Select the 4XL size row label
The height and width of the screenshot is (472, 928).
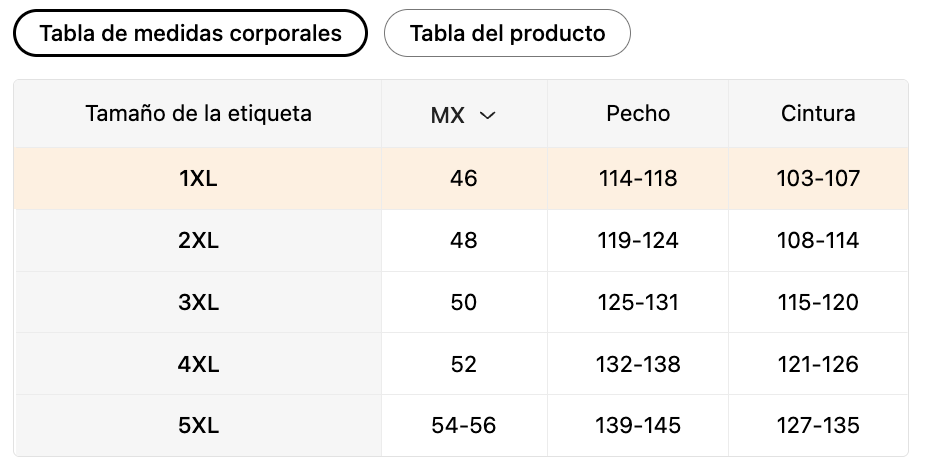point(198,364)
